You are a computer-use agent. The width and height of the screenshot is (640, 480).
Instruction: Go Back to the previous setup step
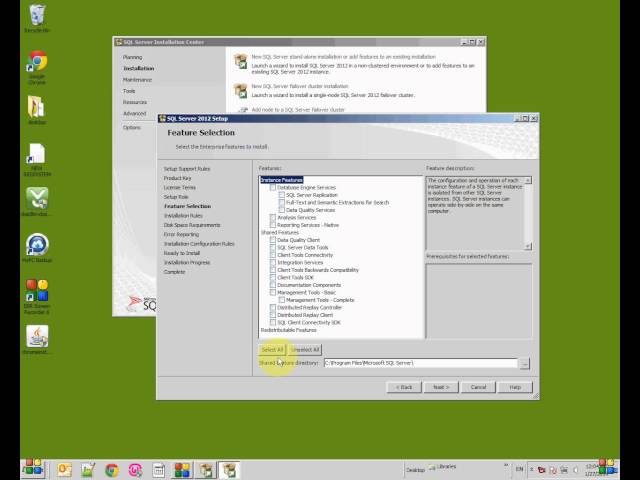404,387
